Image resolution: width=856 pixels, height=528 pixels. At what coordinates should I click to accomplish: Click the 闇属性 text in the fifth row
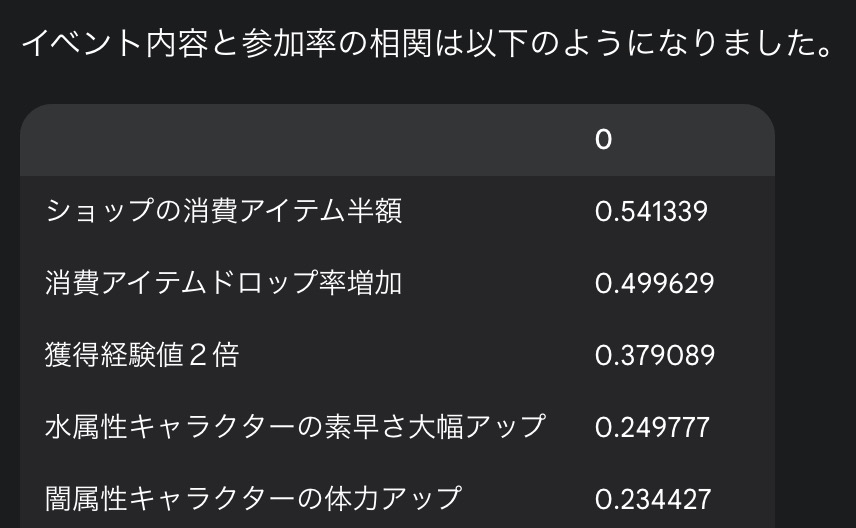[86, 499]
